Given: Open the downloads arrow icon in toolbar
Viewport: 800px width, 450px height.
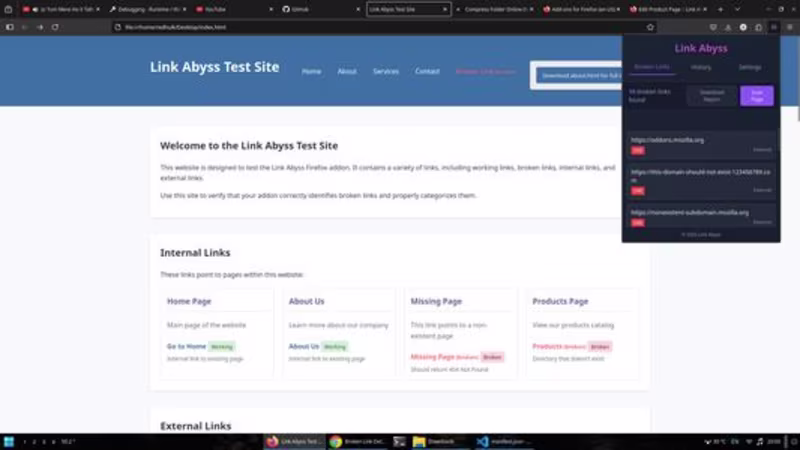Looking at the screenshot, I should point(728,27).
